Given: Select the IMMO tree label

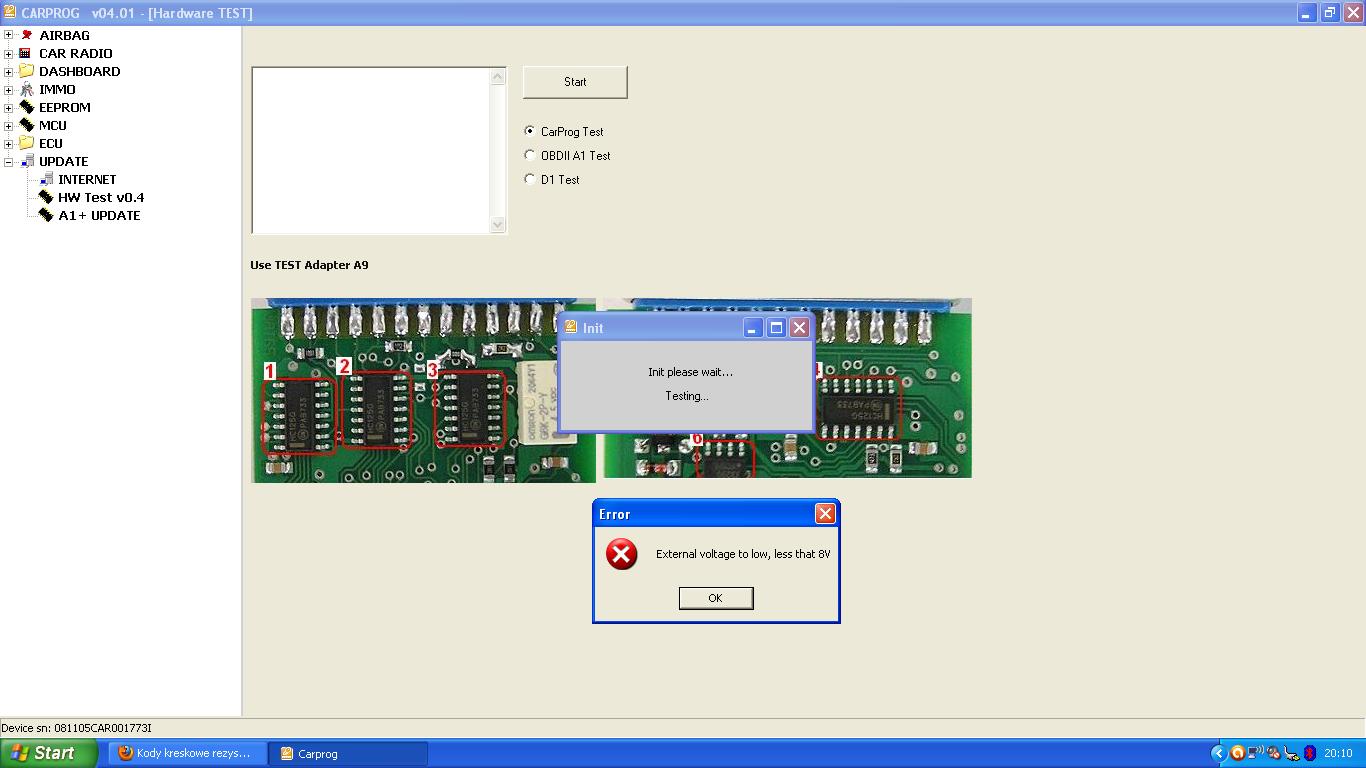Looking at the screenshot, I should coord(57,89).
